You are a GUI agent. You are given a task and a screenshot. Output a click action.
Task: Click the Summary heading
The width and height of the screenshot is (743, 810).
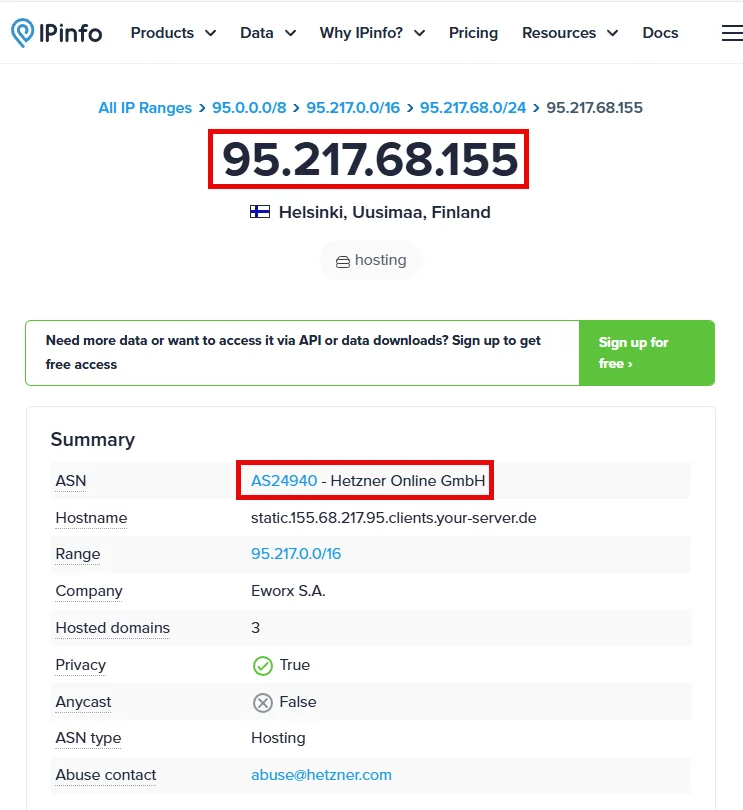tap(92, 440)
